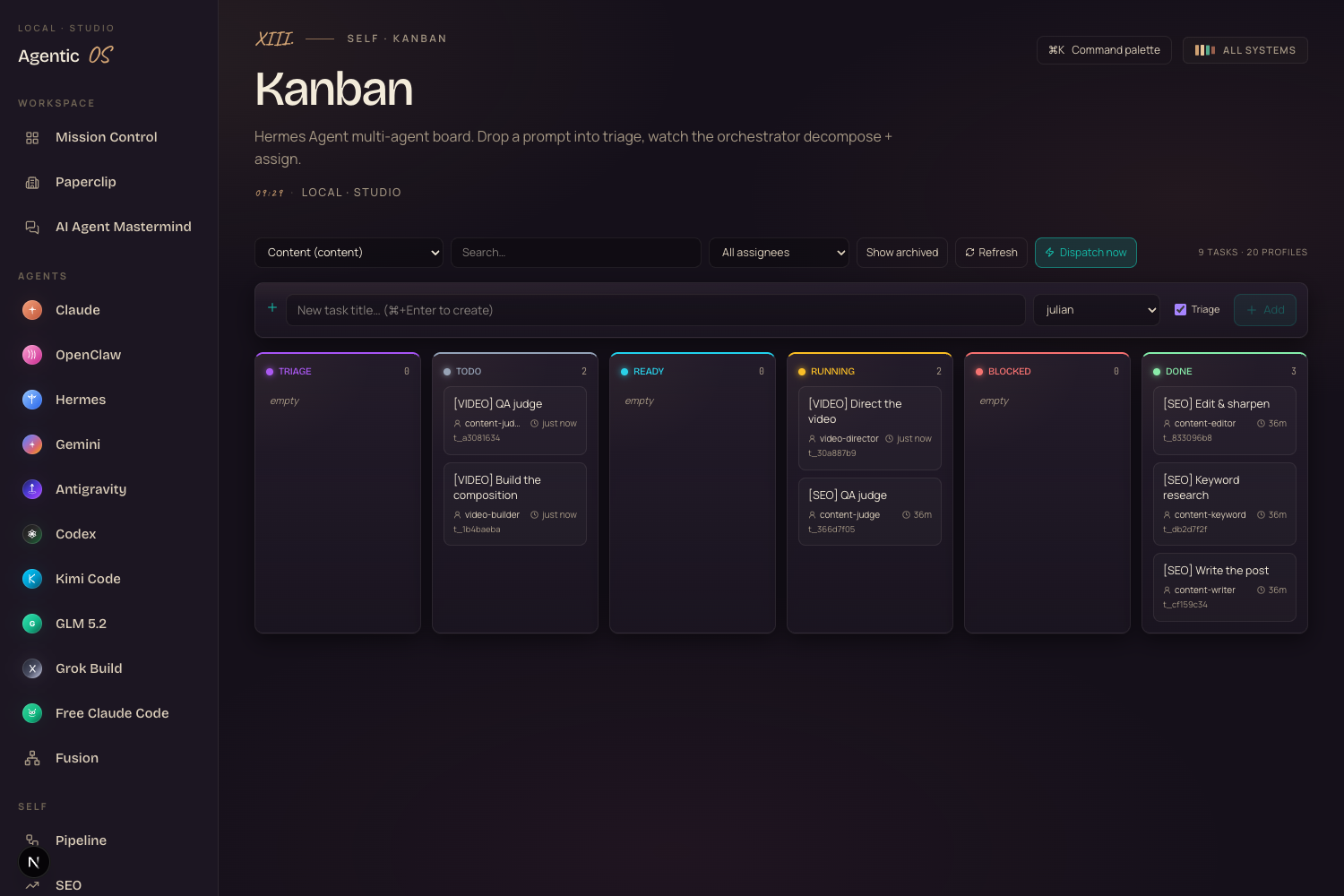1344x896 pixels.
Task: Focus the New task title field
Action: [656, 310]
